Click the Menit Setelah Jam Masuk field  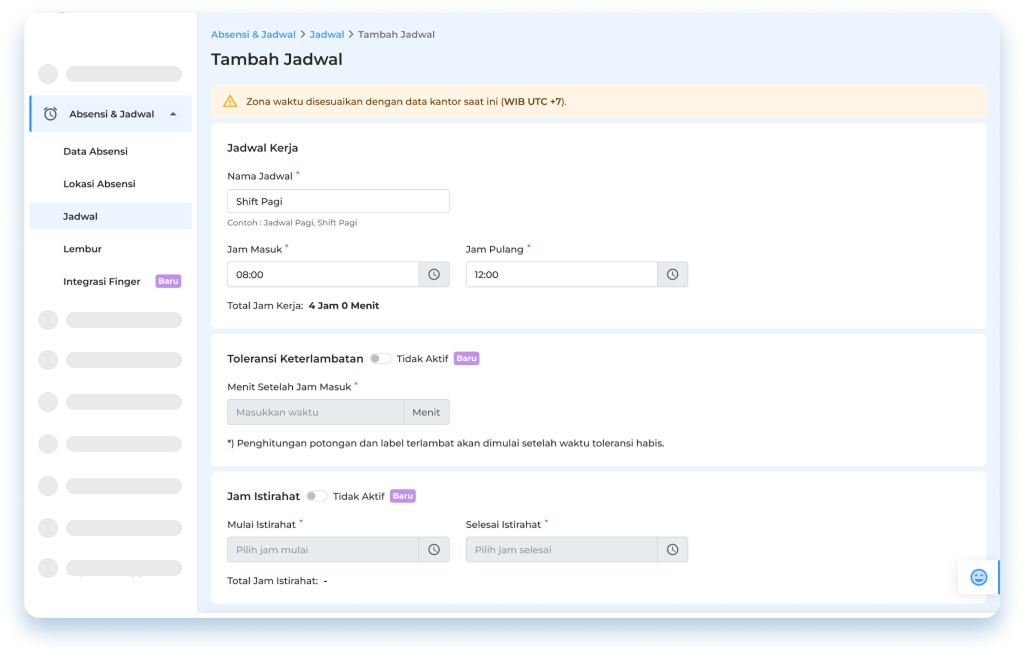click(315, 412)
